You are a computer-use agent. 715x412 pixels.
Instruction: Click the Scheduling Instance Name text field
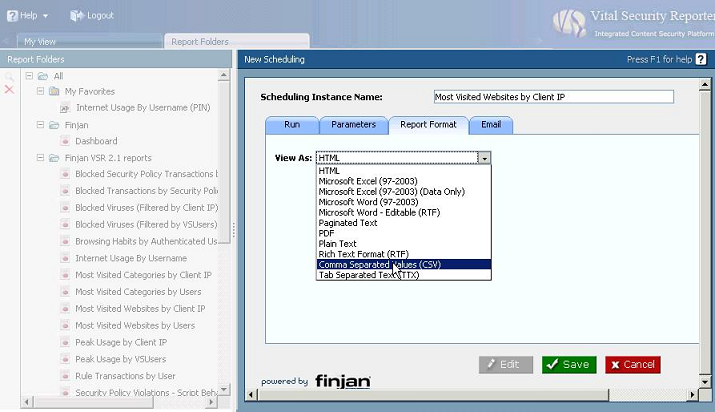point(553,97)
